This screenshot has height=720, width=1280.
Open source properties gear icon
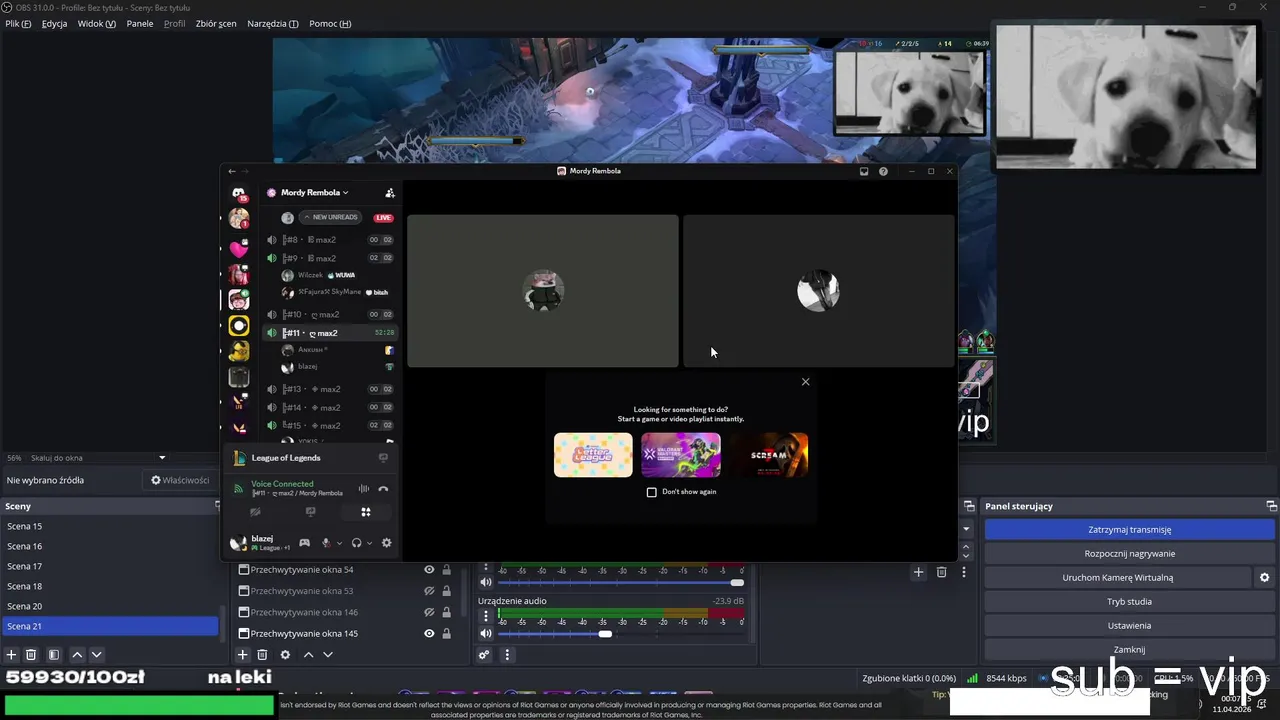click(285, 655)
